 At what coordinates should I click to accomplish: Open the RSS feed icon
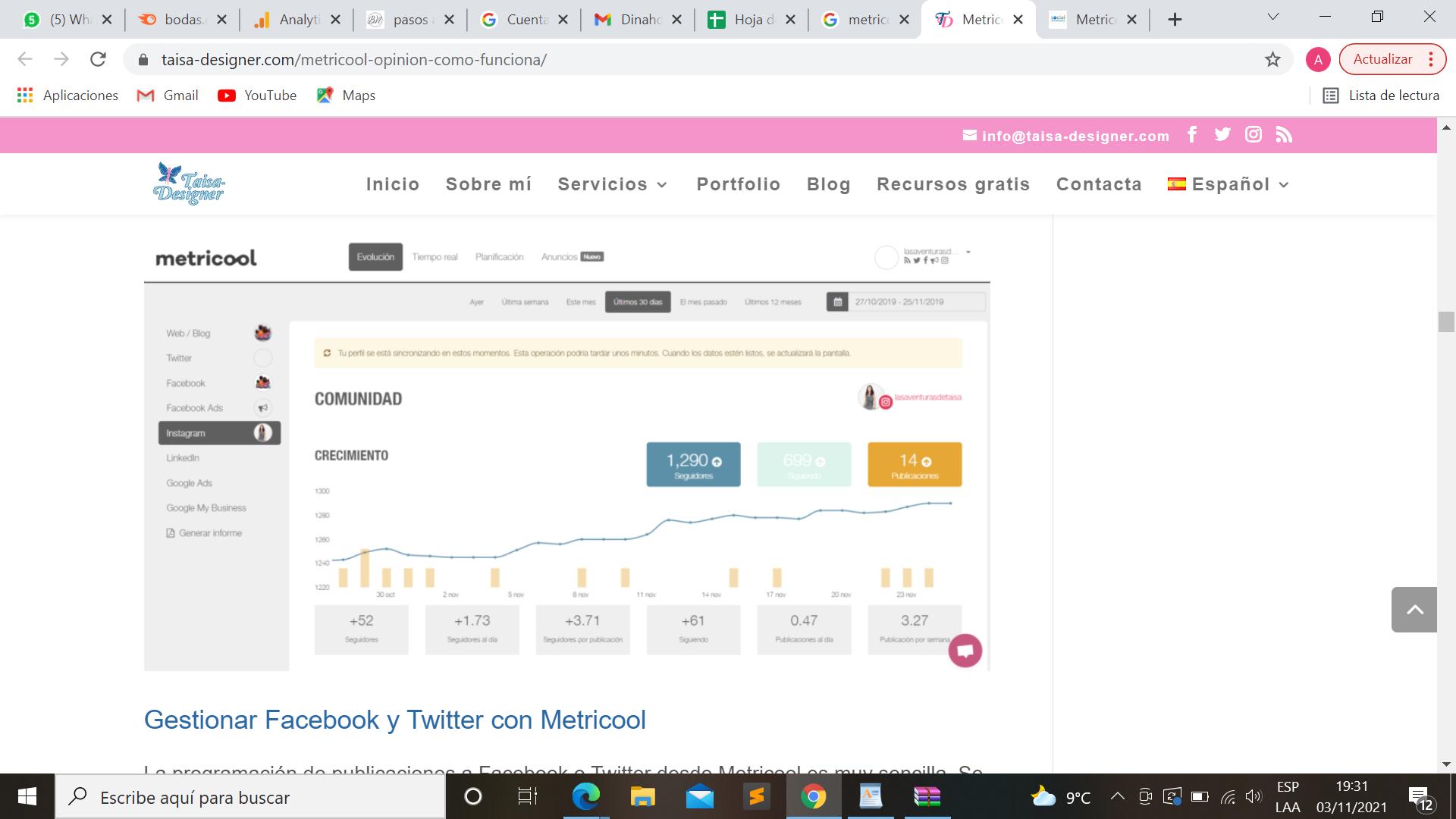point(1284,135)
